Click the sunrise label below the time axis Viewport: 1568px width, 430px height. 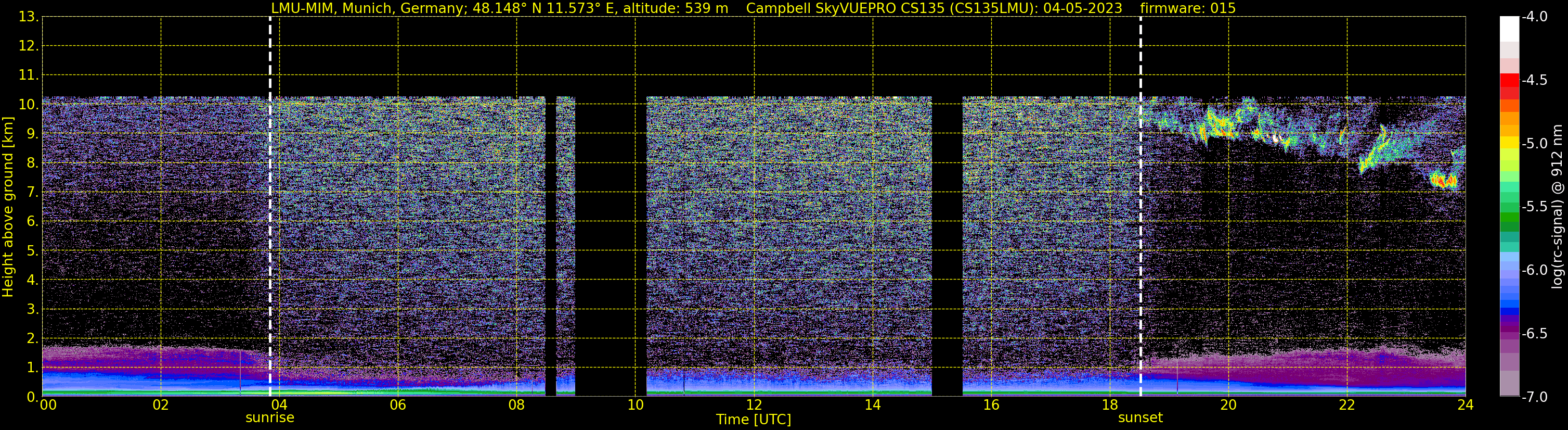coord(269,418)
